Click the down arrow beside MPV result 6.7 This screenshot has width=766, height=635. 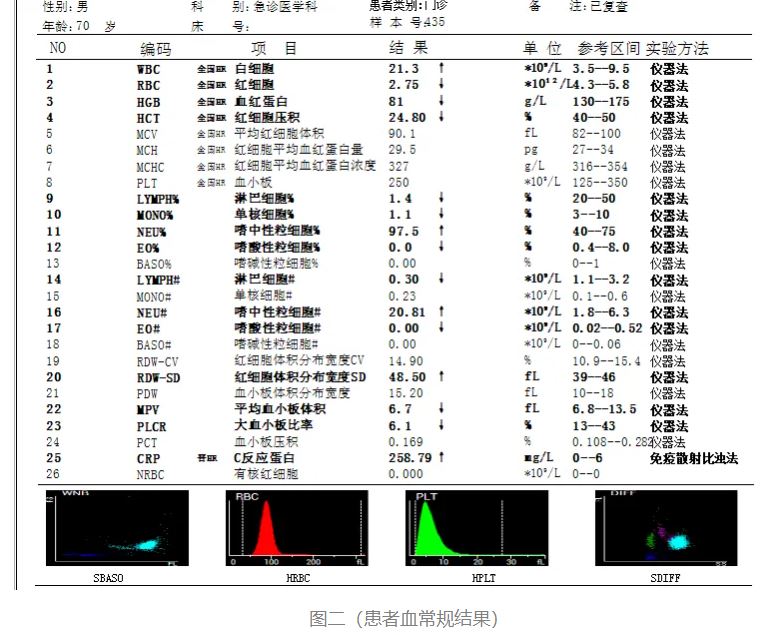tap(441, 409)
